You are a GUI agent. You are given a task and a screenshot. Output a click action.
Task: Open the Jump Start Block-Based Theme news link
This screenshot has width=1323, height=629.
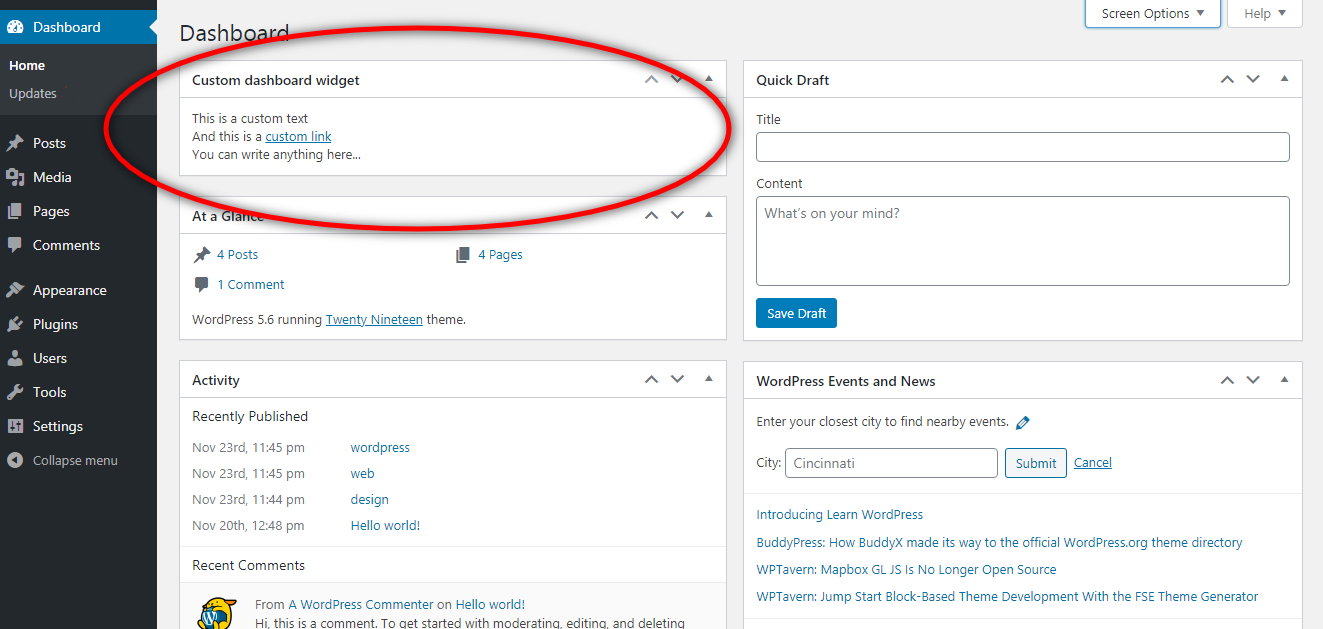(1007, 597)
